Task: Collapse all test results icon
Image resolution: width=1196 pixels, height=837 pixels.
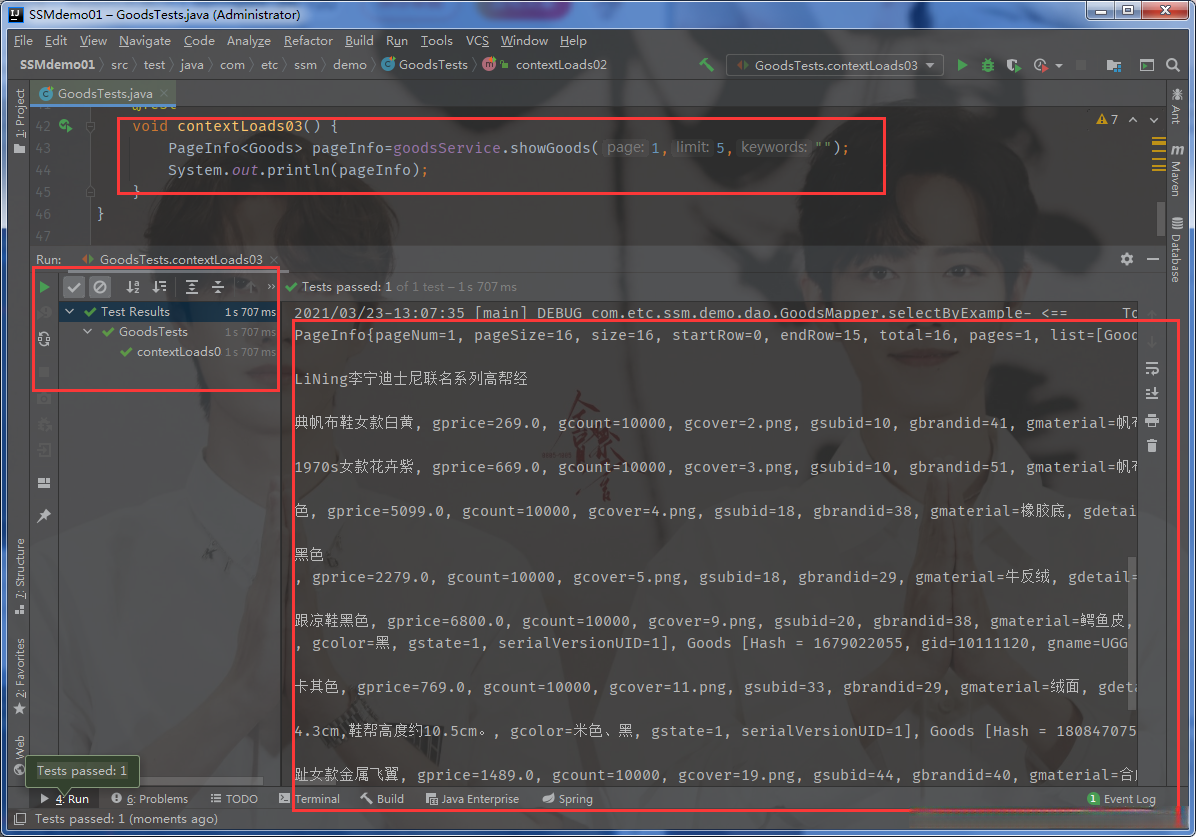Action: 218,287
